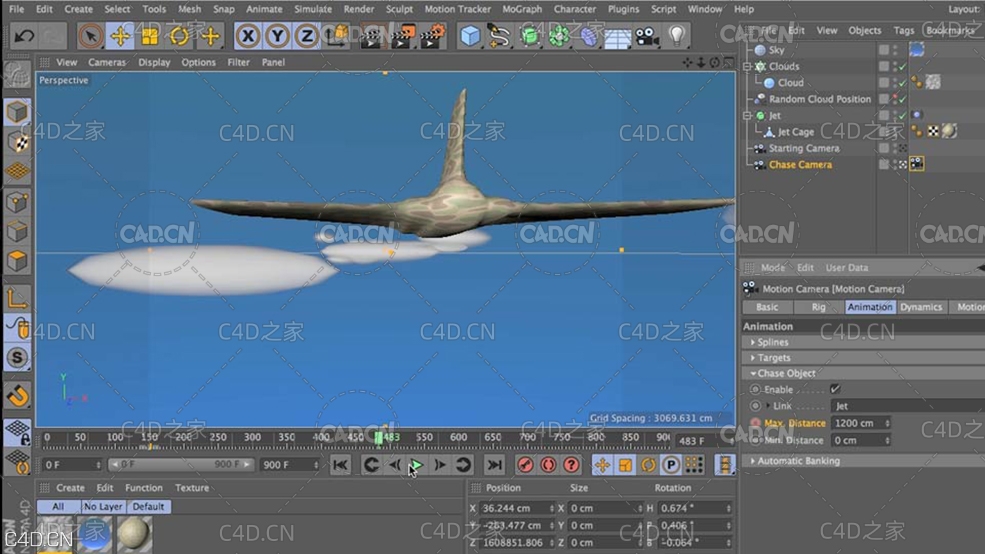The image size is (985, 554).
Task: Toggle Y axis lock
Action: (277, 36)
